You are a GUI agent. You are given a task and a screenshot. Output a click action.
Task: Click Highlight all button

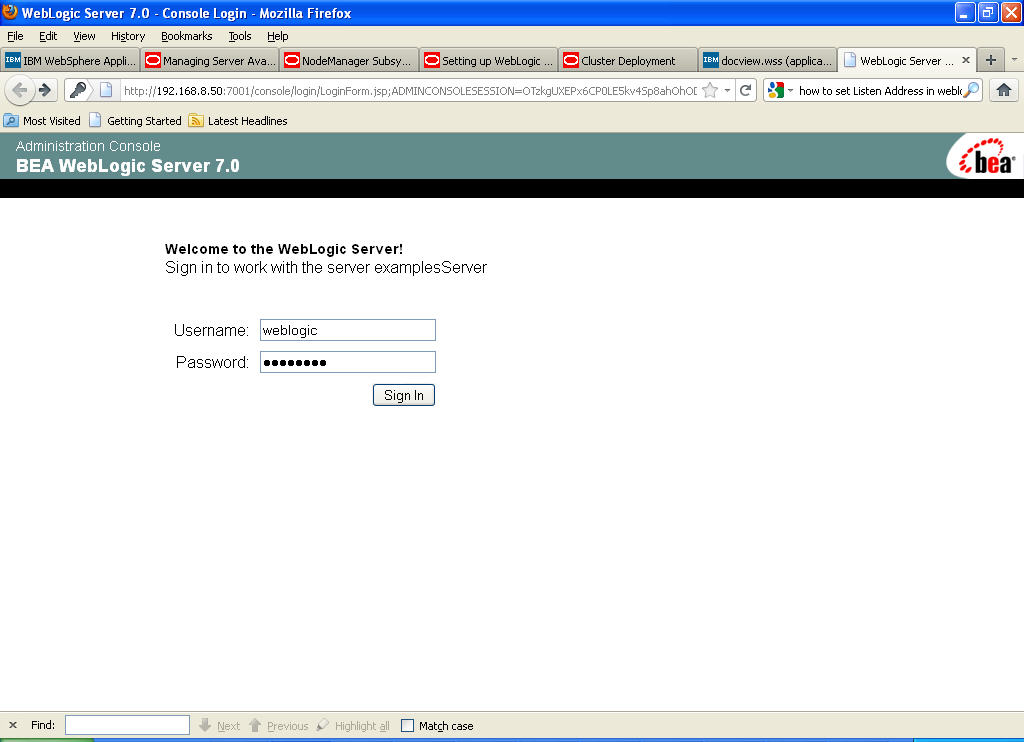pyautogui.click(x=353, y=726)
